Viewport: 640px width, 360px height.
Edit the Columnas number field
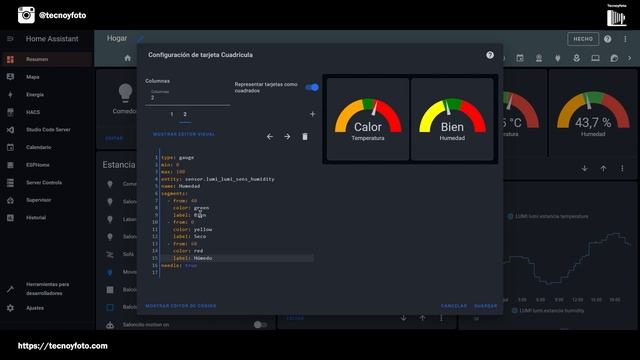tap(187, 97)
